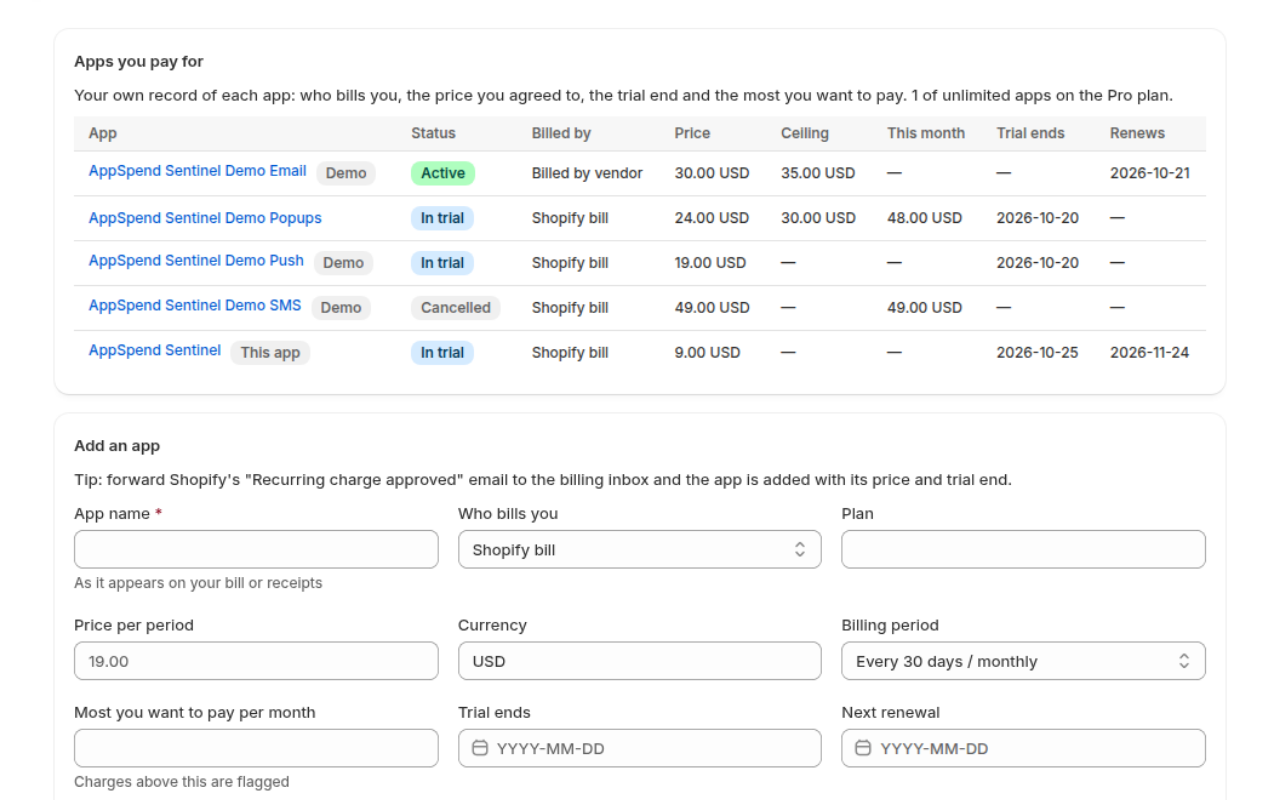Viewport: 1280px width, 800px height.
Task: Open the calendar icon in Next renewal field
Action: (864, 748)
